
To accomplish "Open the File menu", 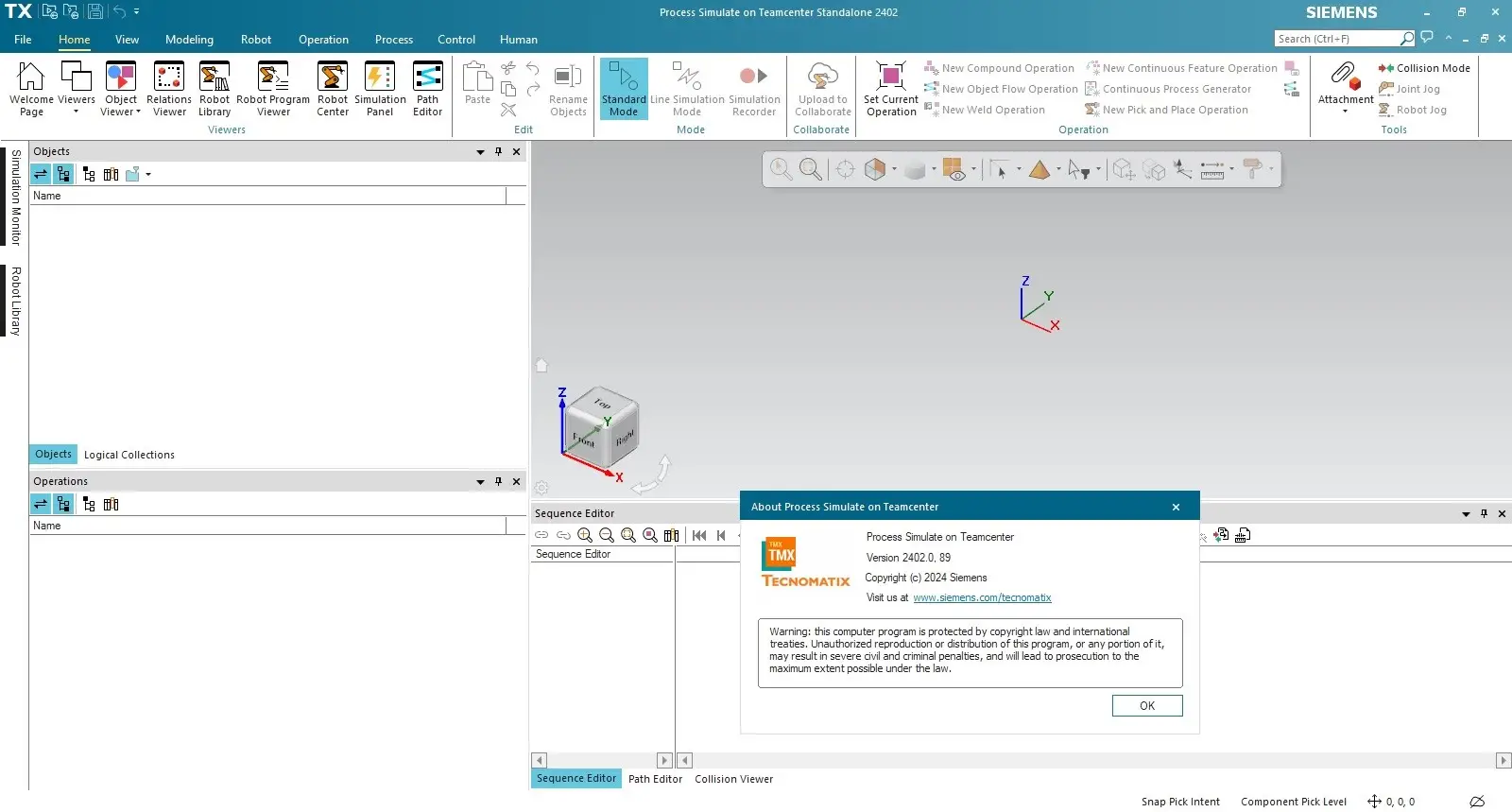I will [x=23, y=40].
